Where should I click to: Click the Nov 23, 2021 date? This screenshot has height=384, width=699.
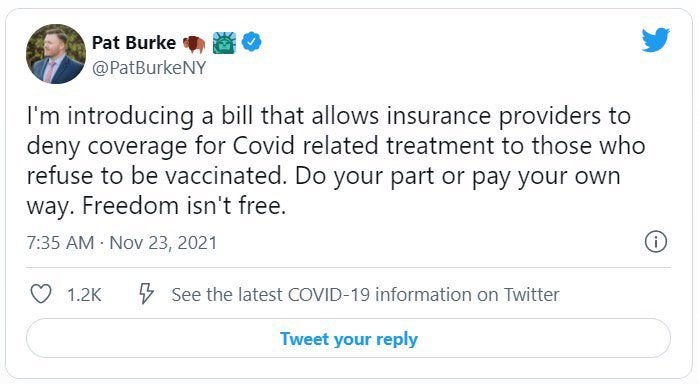[163, 243]
